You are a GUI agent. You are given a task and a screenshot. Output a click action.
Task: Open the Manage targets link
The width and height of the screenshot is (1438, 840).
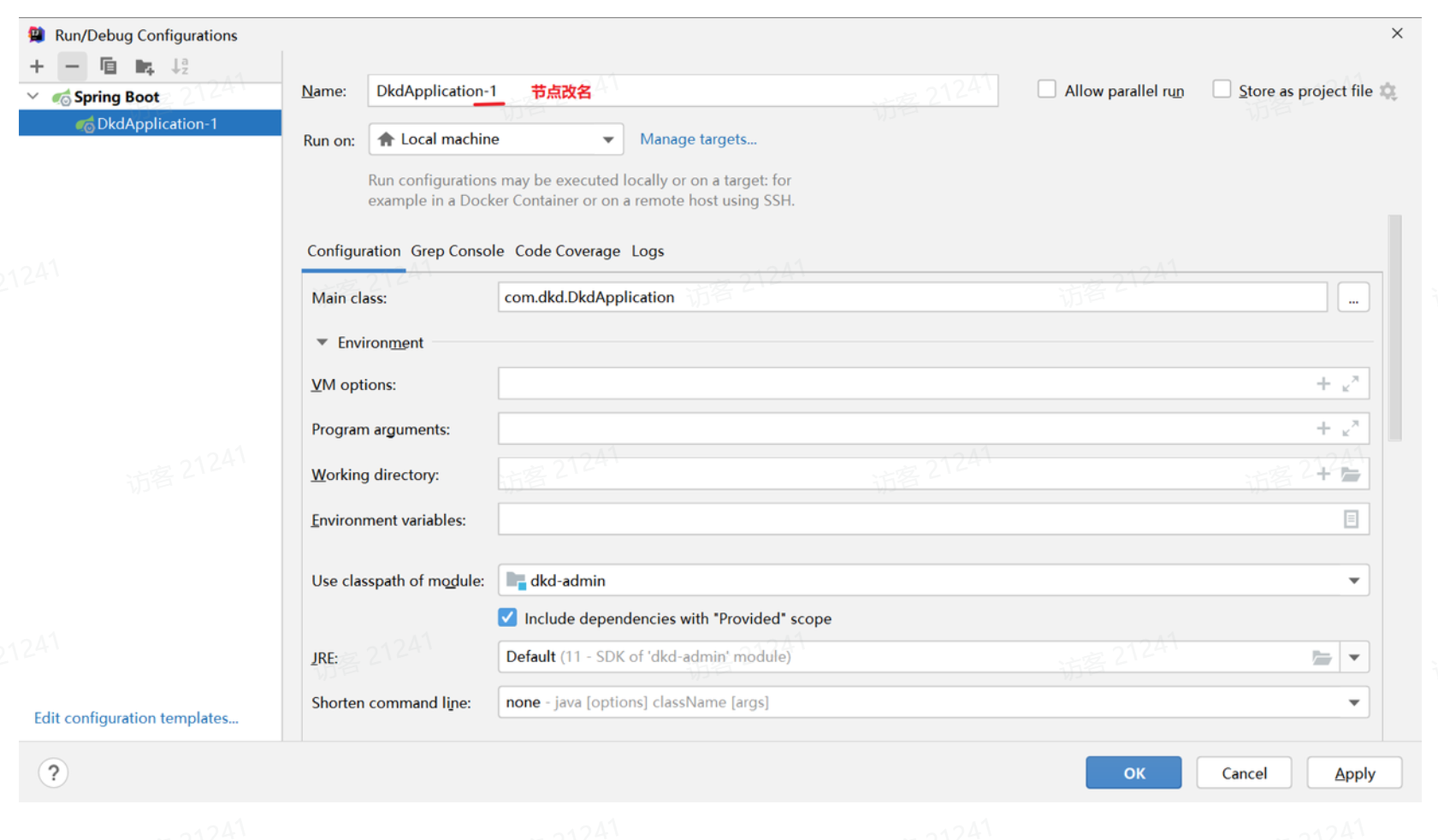click(698, 139)
